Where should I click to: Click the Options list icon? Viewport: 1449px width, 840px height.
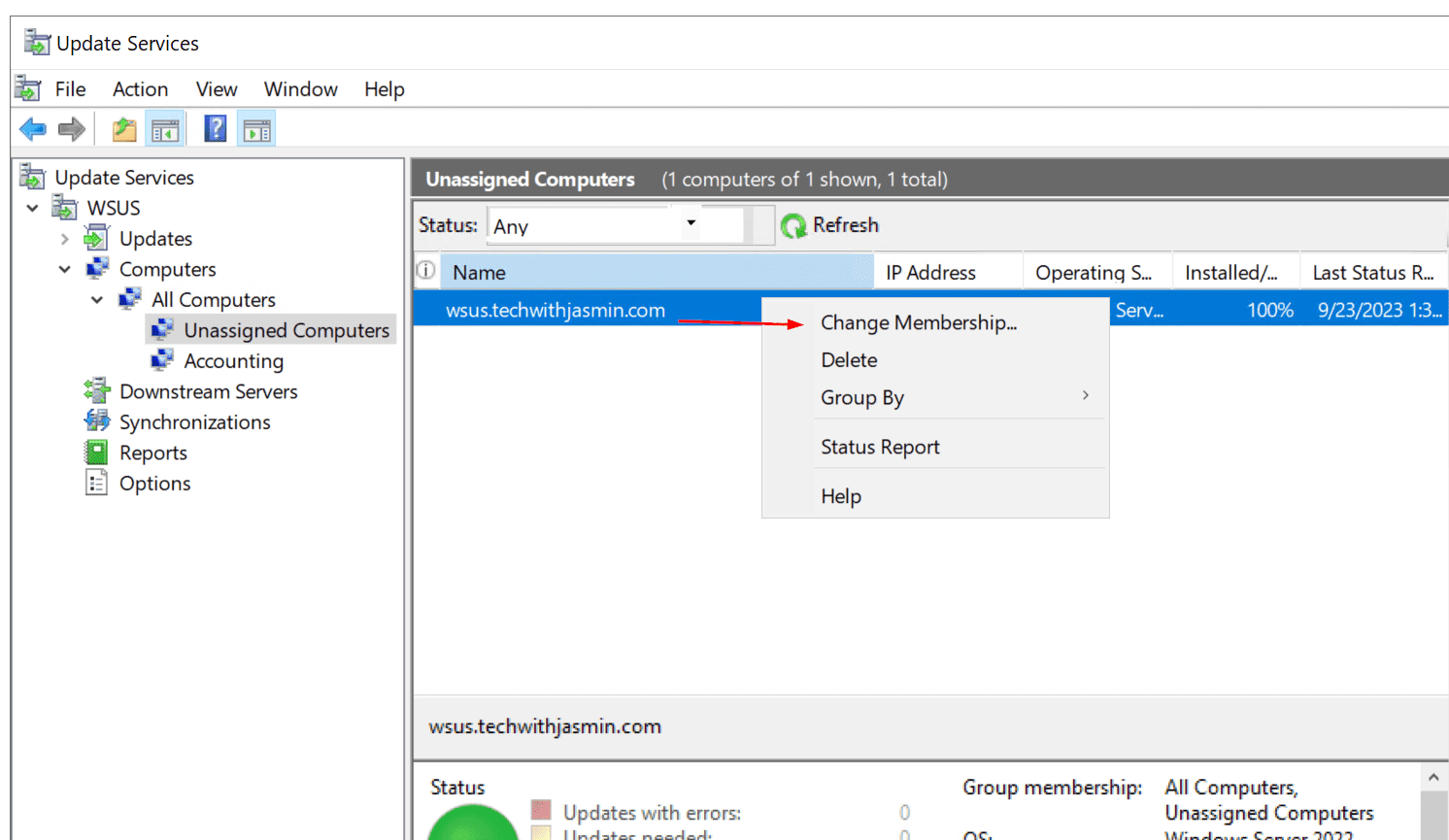tap(96, 483)
